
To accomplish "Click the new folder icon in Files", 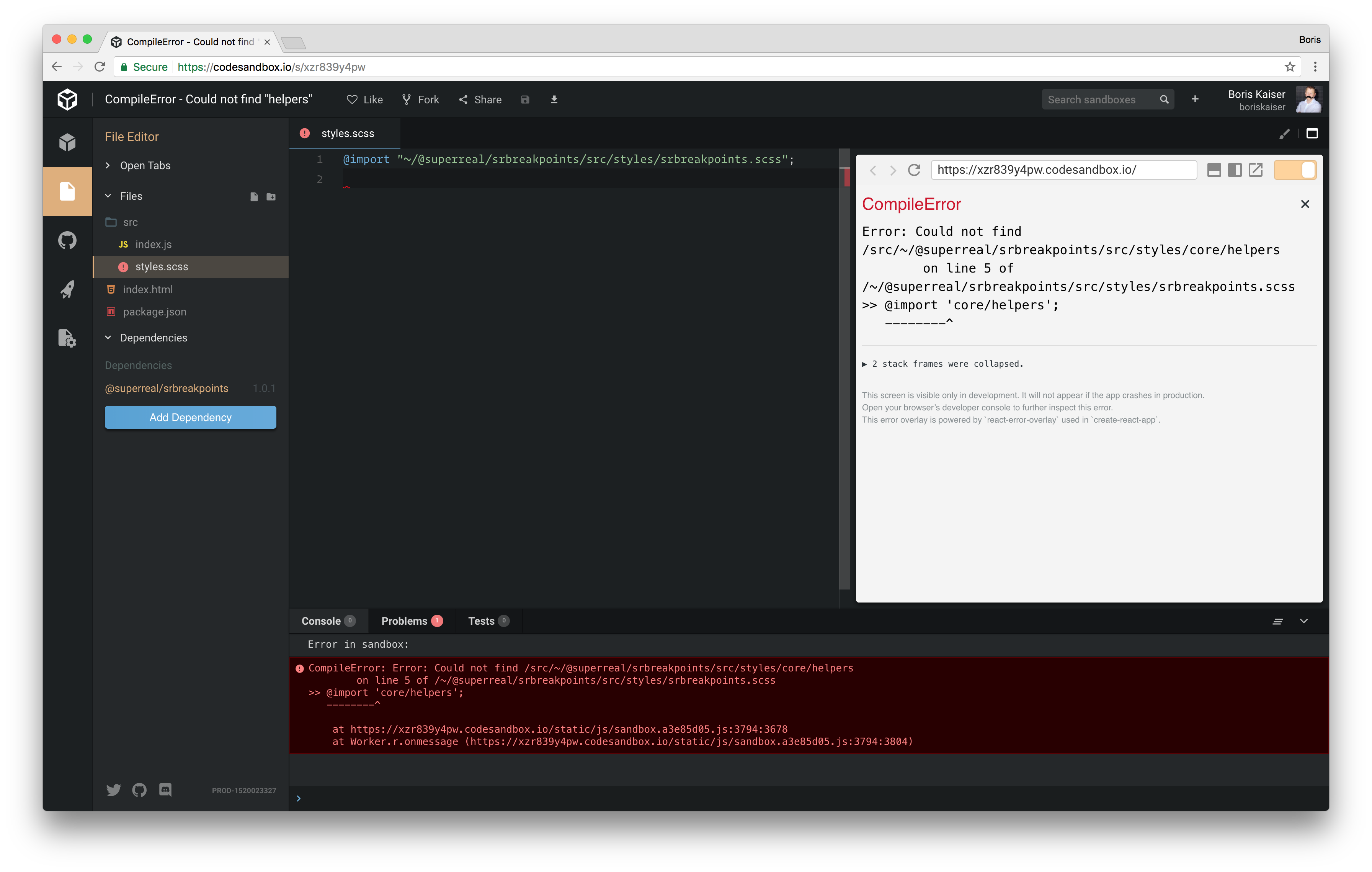I will point(271,196).
